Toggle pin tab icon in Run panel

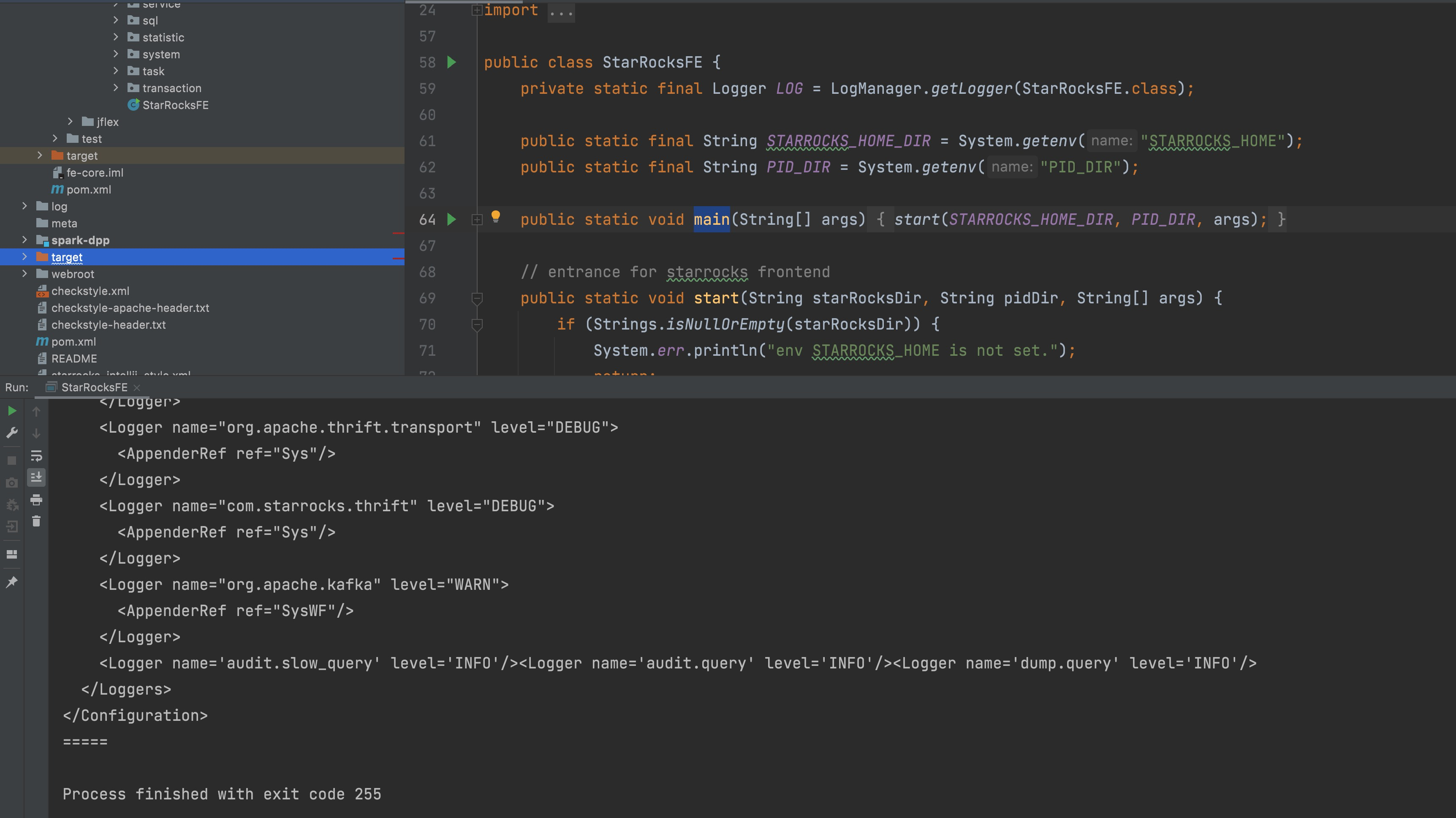(12, 581)
